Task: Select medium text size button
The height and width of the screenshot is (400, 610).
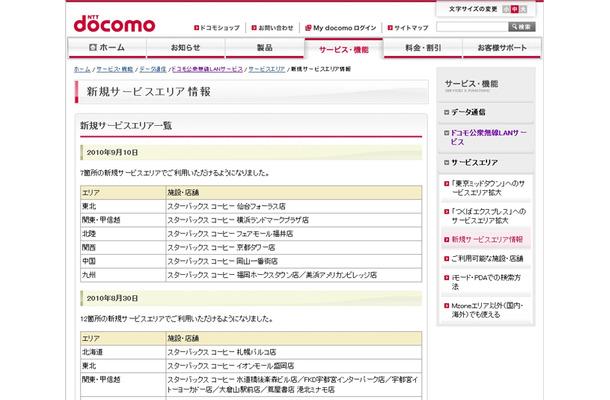Action: (515, 9)
